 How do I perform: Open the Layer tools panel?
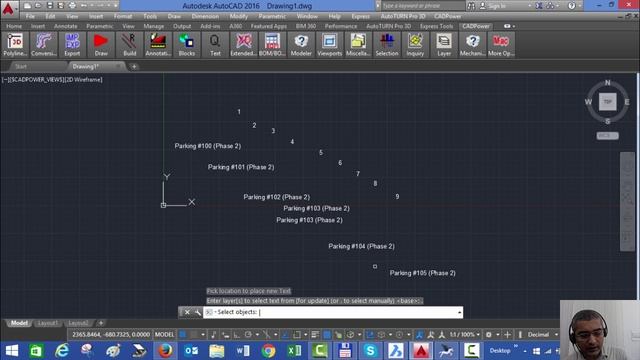click(444, 45)
